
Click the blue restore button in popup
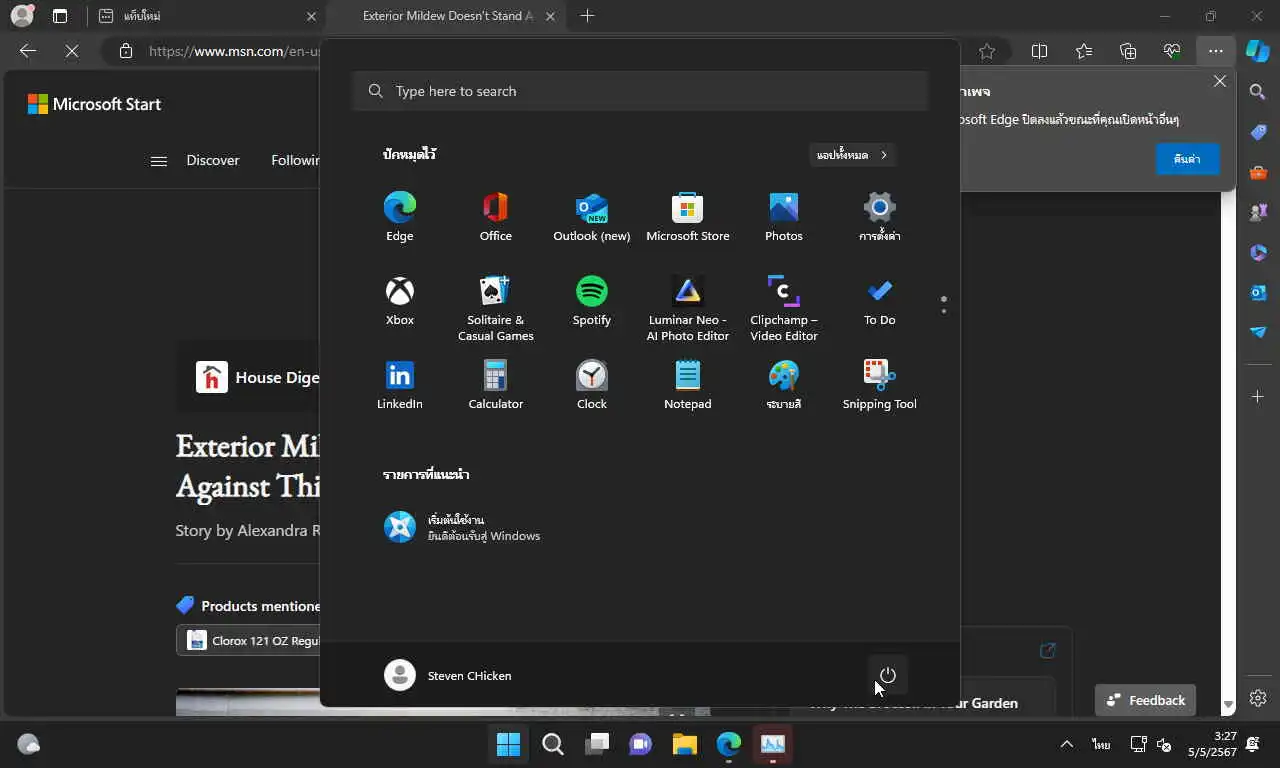tap(1187, 159)
